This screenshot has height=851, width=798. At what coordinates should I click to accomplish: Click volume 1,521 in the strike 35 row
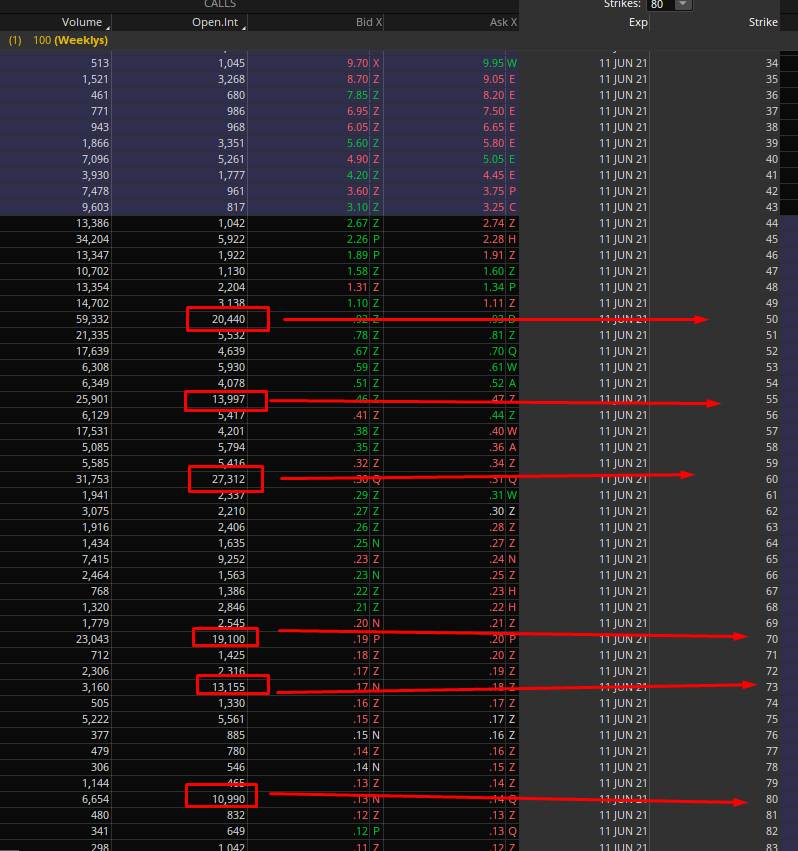96,79
